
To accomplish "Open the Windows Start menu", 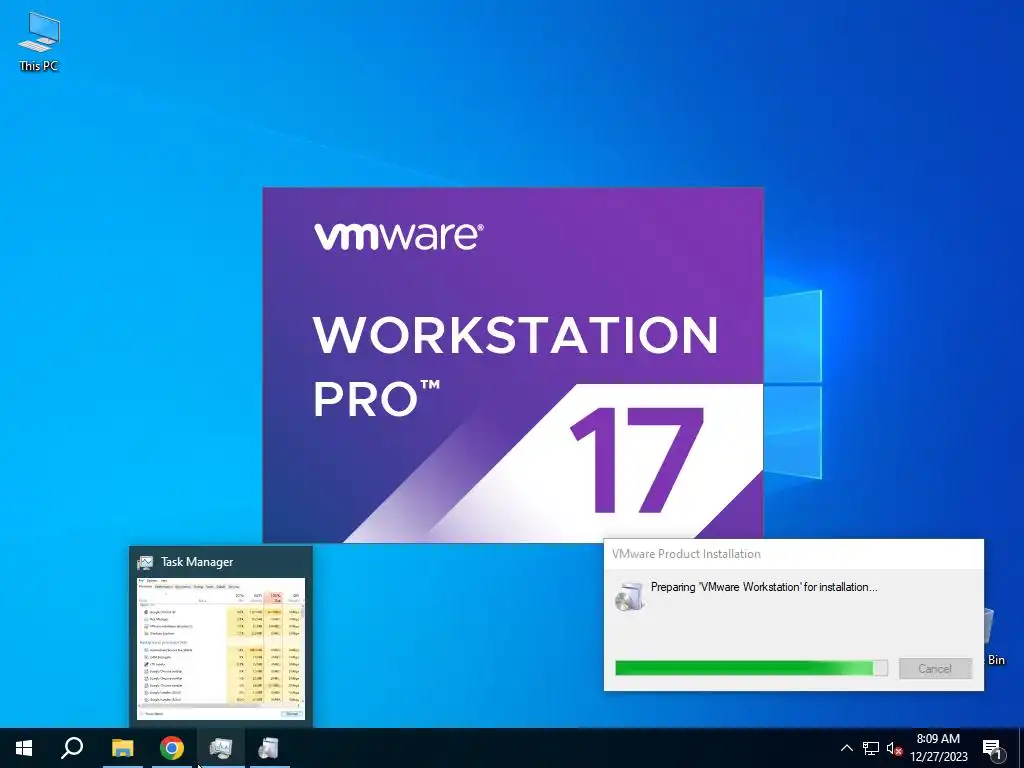I will (24, 748).
